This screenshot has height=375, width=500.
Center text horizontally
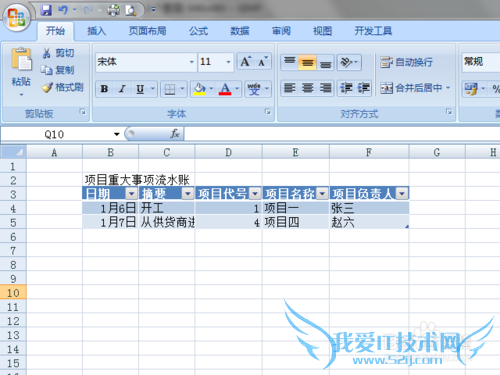[x=307, y=88]
